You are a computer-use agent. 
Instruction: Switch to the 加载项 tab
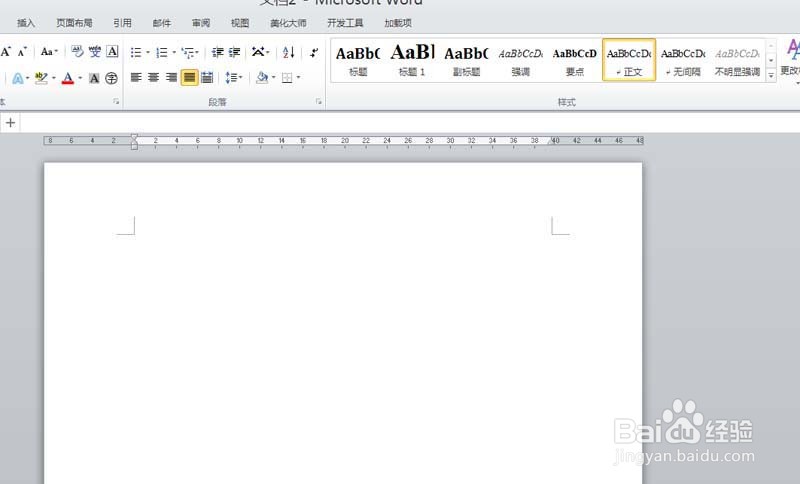398,23
